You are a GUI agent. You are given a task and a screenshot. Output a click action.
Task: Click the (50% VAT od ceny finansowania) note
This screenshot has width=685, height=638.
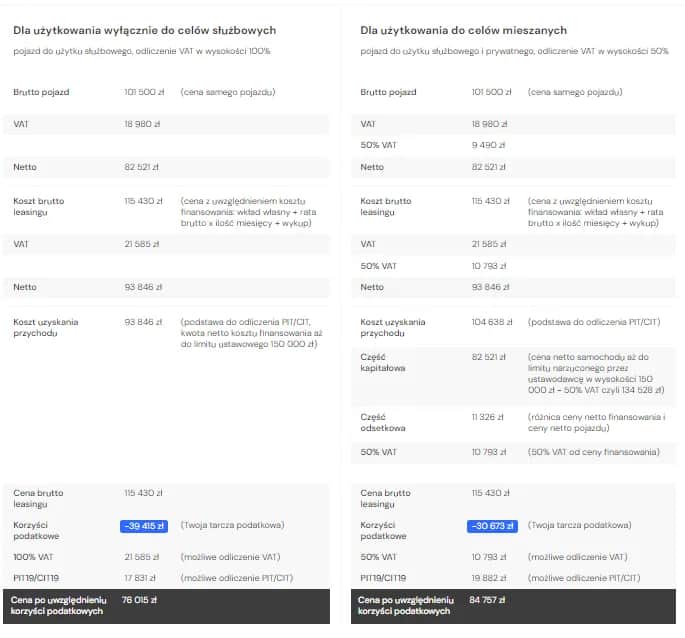593,452
